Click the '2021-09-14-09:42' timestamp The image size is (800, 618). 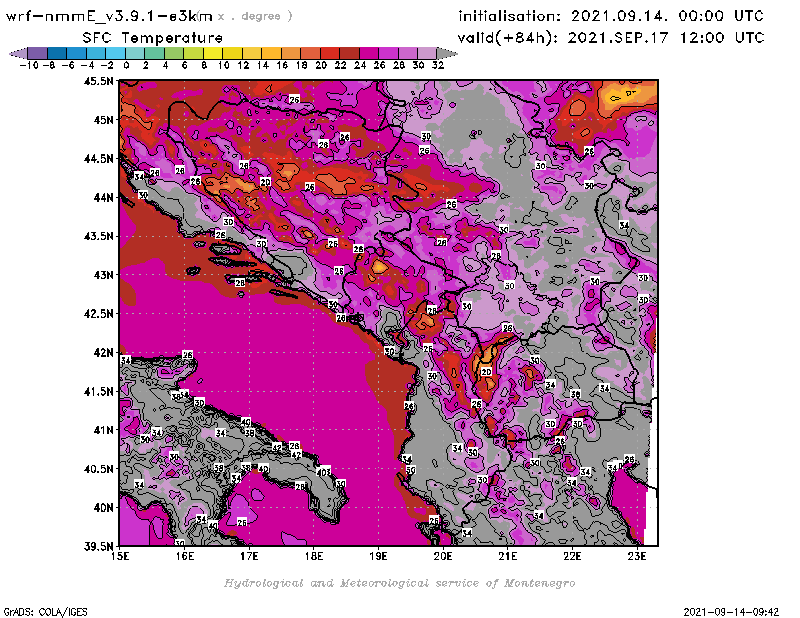click(x=731, y=612)
